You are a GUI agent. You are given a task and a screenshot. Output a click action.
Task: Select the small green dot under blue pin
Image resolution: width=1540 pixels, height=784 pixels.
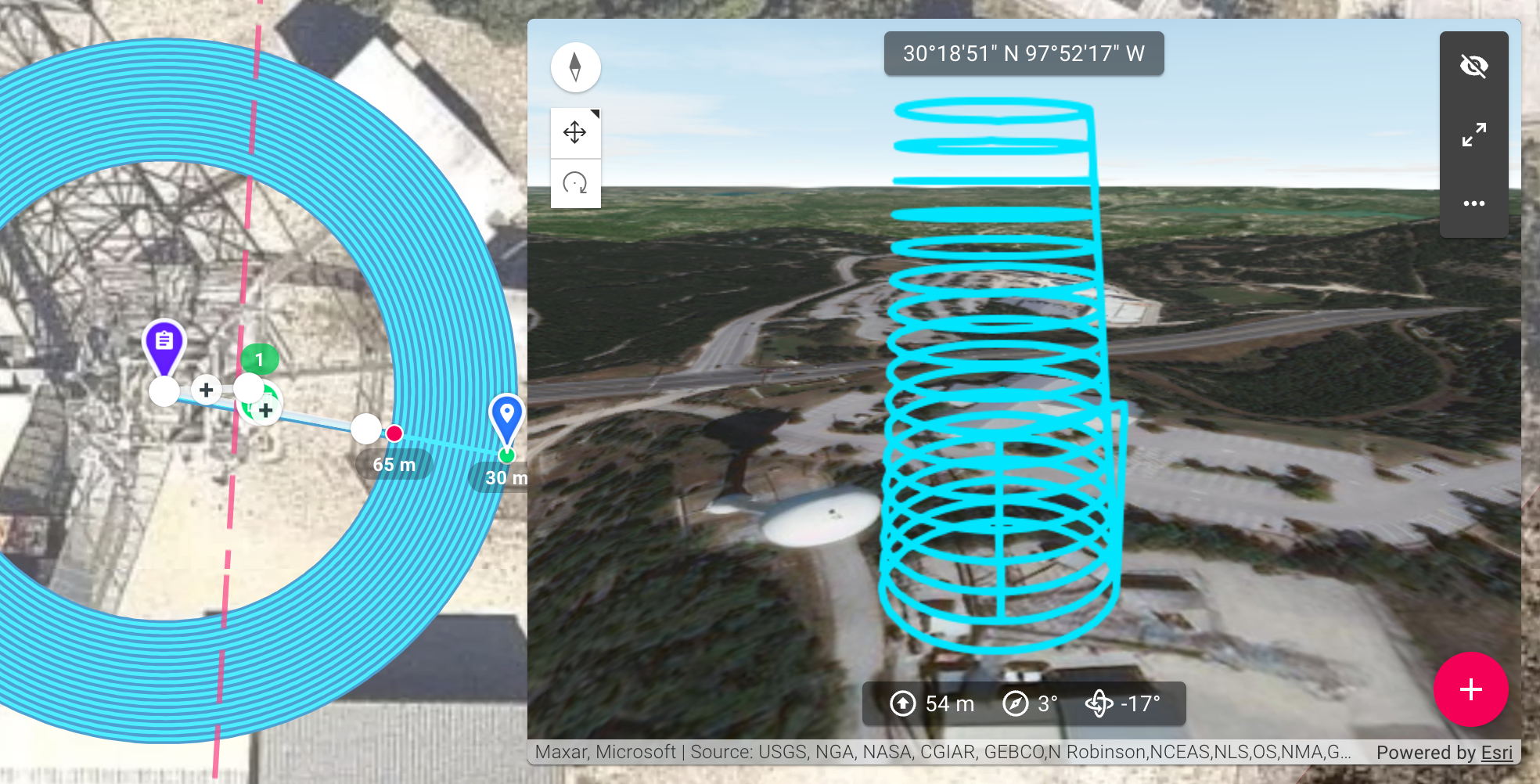(x=506, y=455)
